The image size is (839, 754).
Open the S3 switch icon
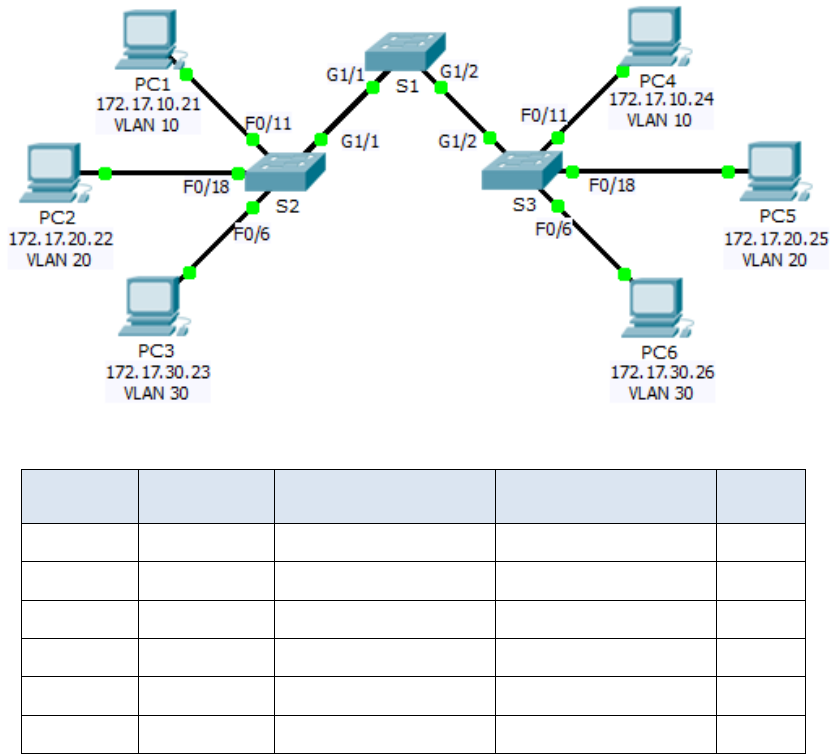pyautogui.click(x=520, y=170)
